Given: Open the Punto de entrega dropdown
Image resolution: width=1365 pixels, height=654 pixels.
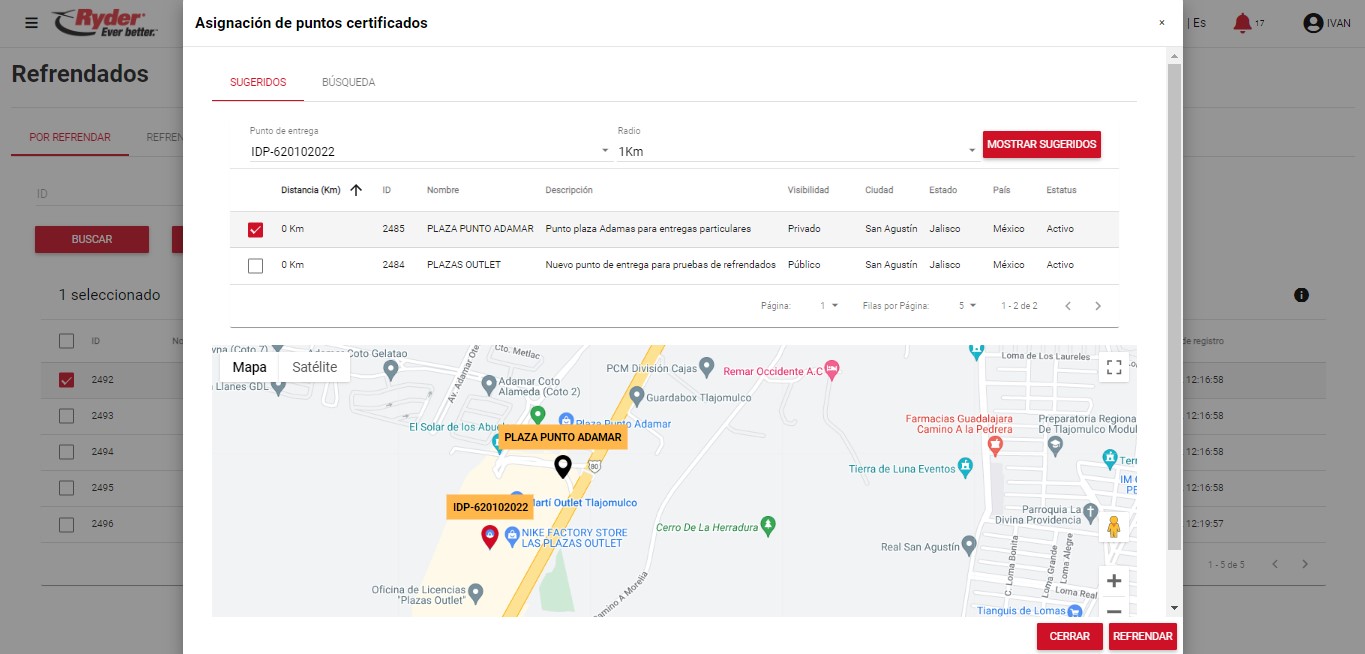Looking at the screenshot, I should point(430,151).
